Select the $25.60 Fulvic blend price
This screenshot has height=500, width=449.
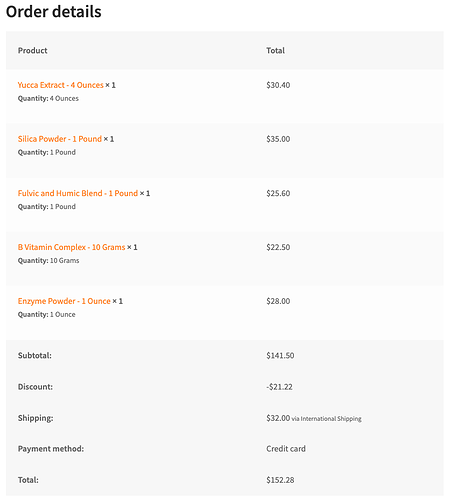(x=278, y=193)
